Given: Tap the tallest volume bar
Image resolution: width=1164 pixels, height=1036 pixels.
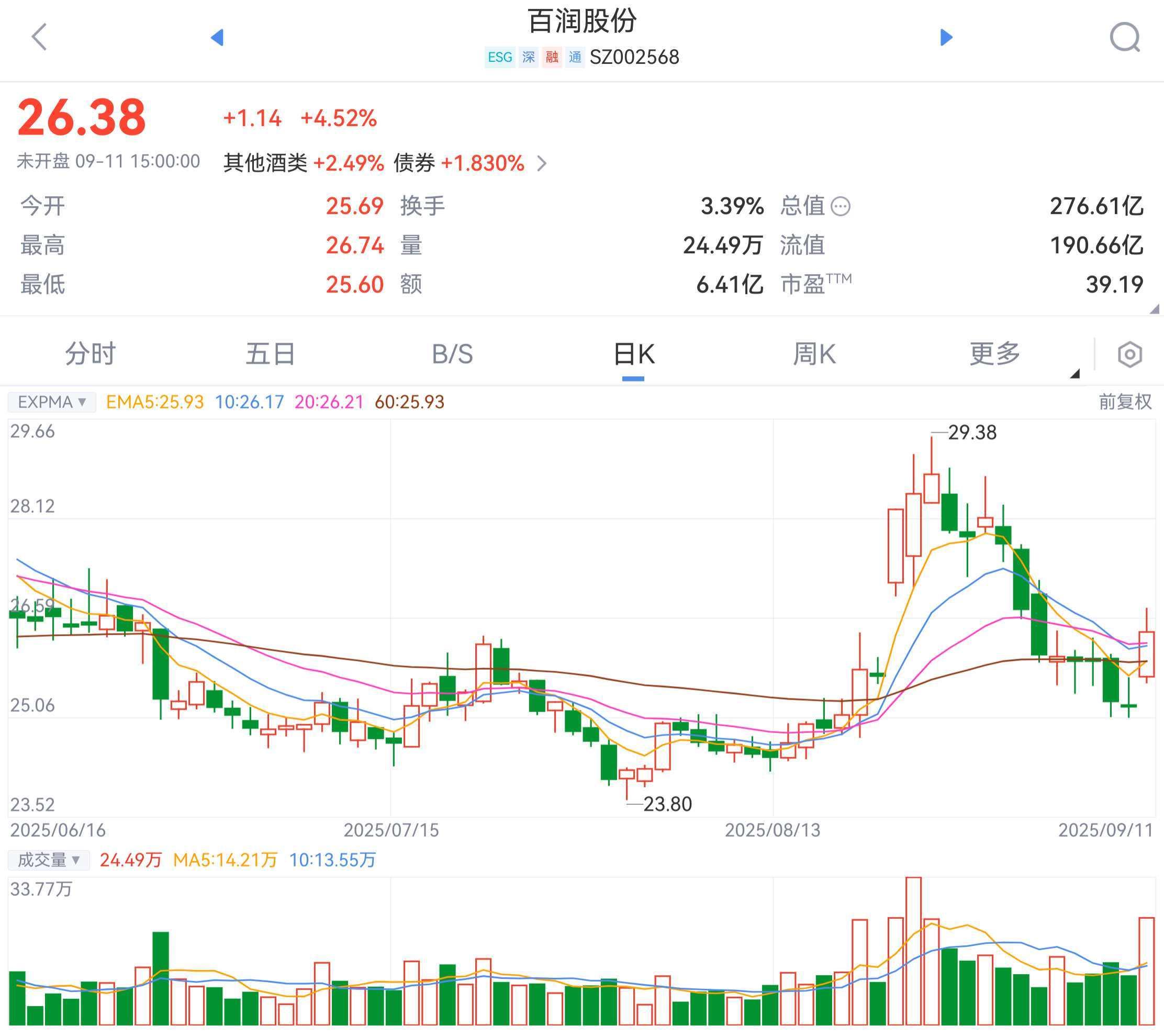Looking at the screenshot, I should [x=913, y=951].
